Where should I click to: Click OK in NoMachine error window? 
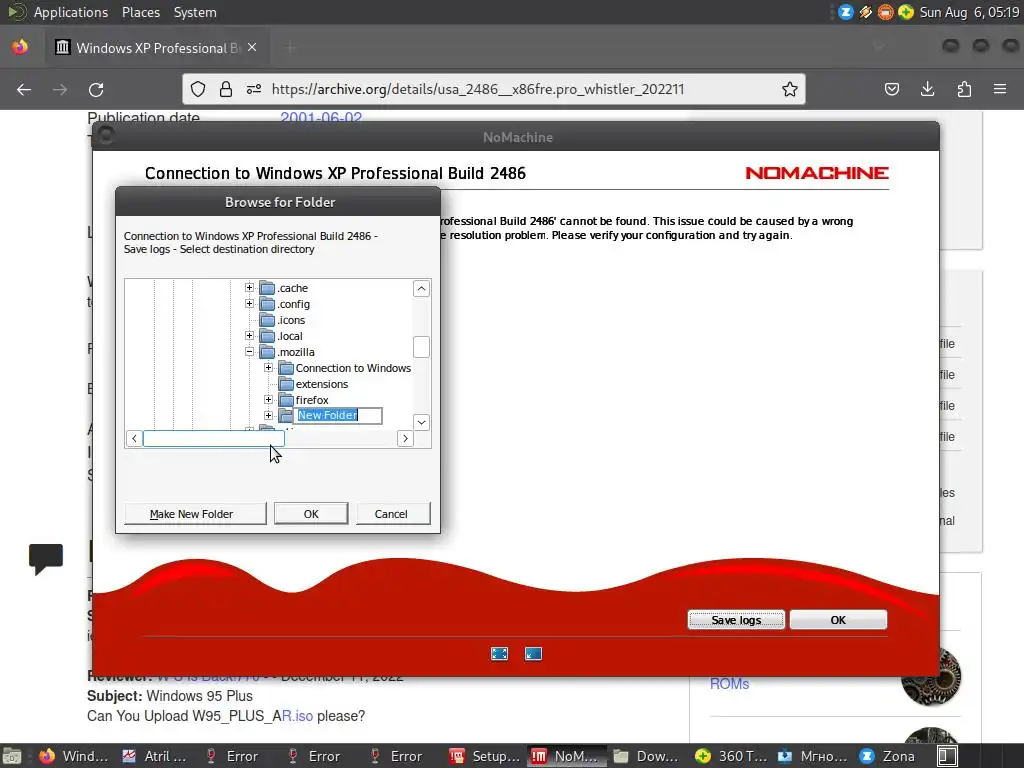click(x=838, y=620)
